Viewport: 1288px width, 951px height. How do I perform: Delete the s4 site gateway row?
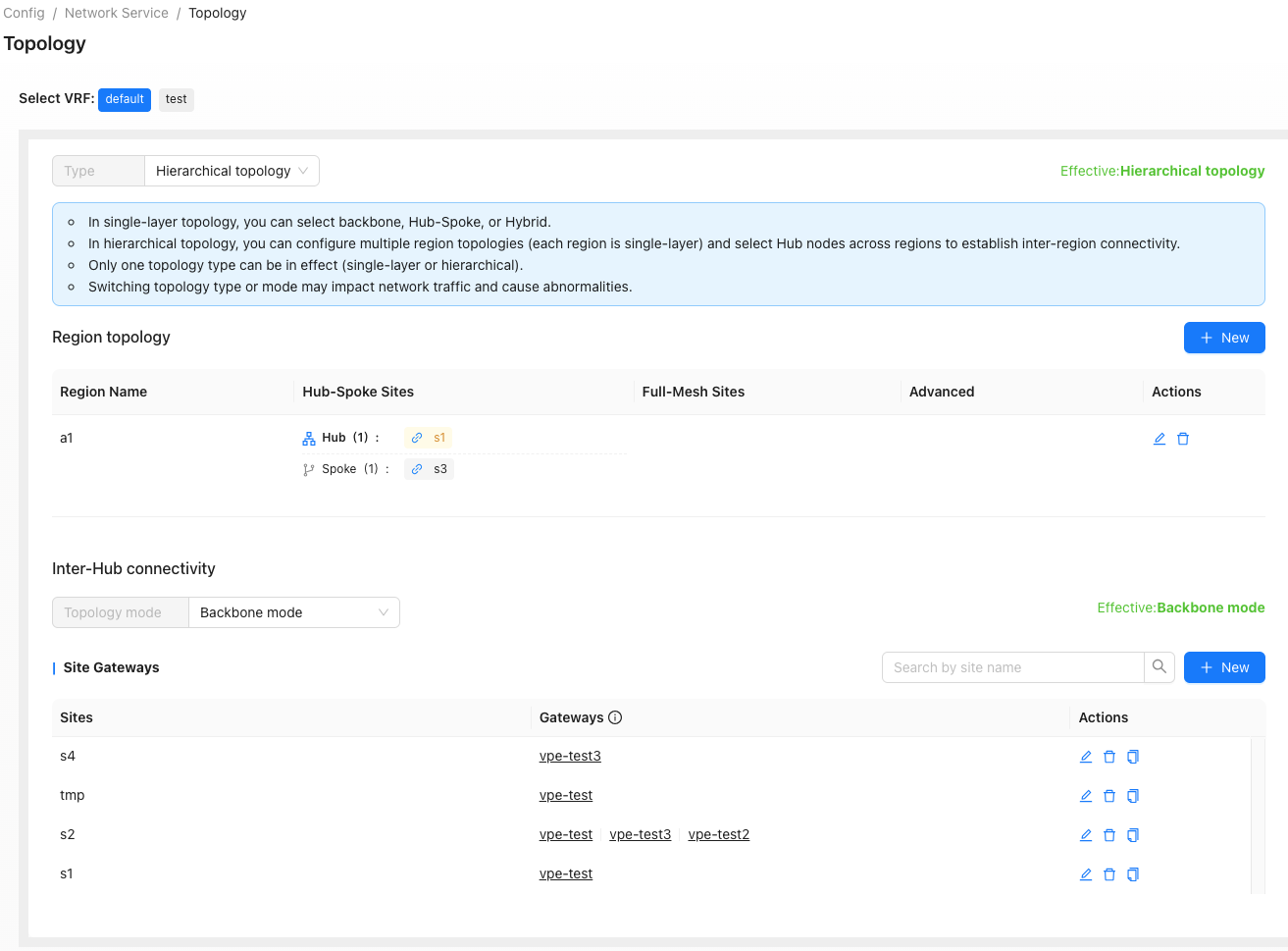1109,757
